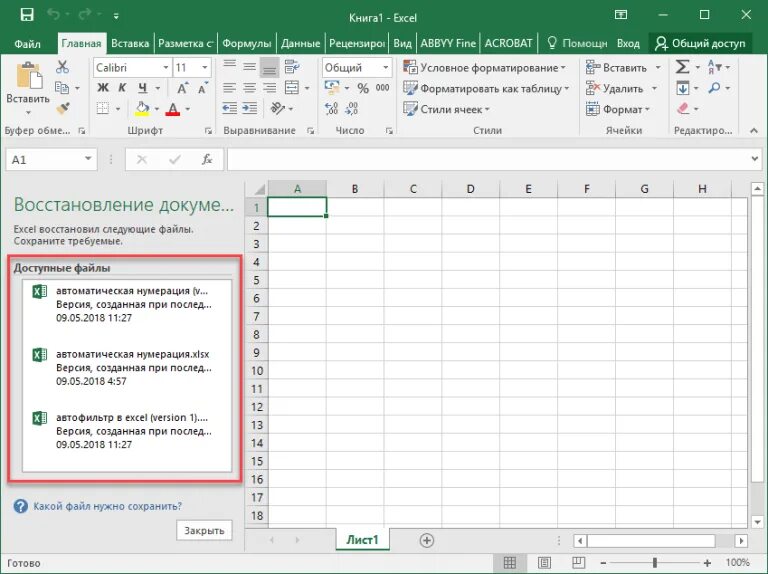Select the Format Painter brush icon
768x574 pixels.
click(x=63, y=108)
